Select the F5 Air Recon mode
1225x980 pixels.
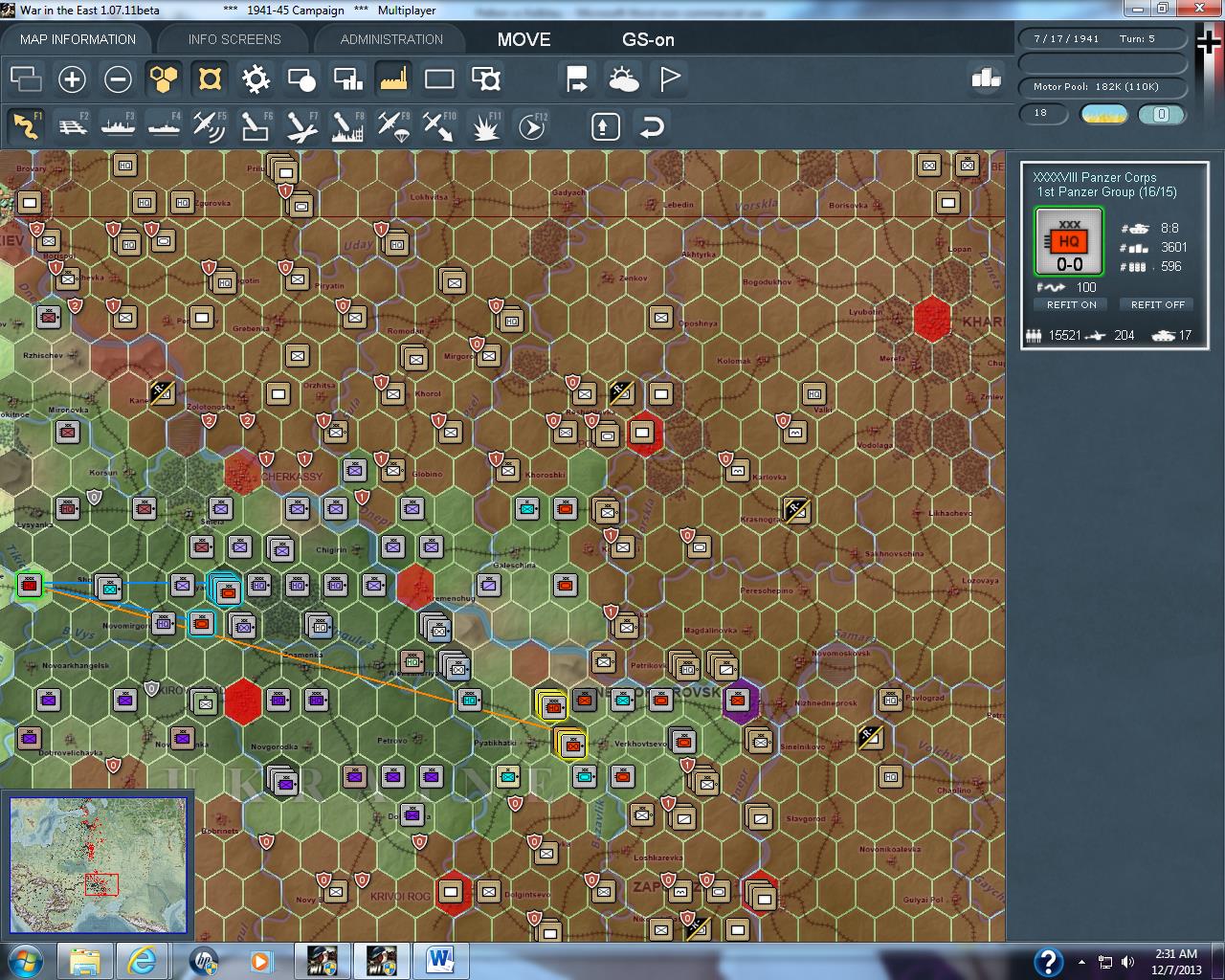pyautogui.click(x=210, y=126)
